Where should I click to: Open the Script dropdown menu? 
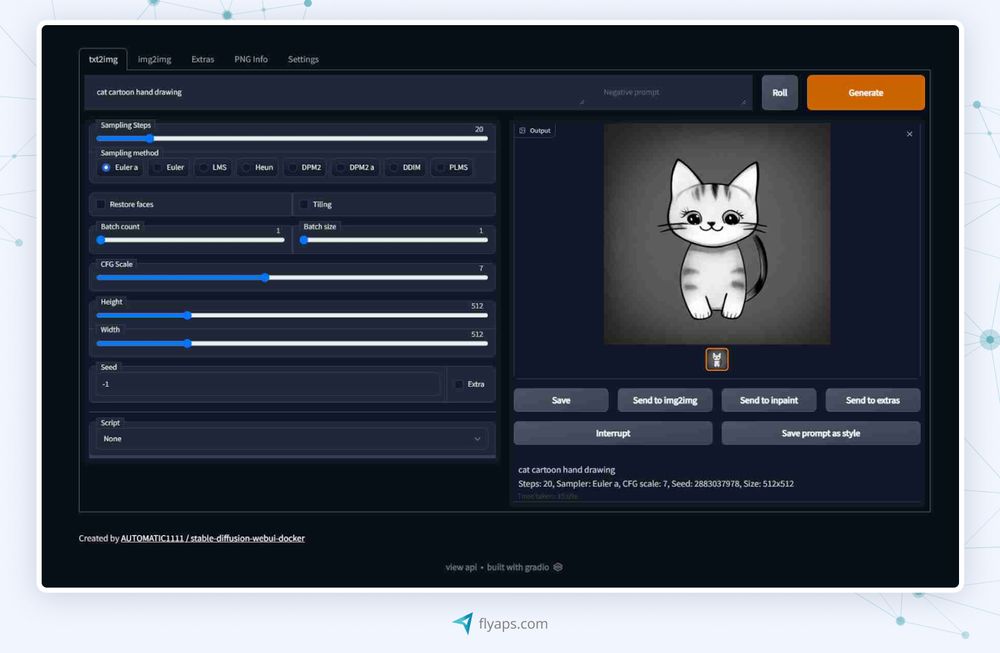point(292,438)
